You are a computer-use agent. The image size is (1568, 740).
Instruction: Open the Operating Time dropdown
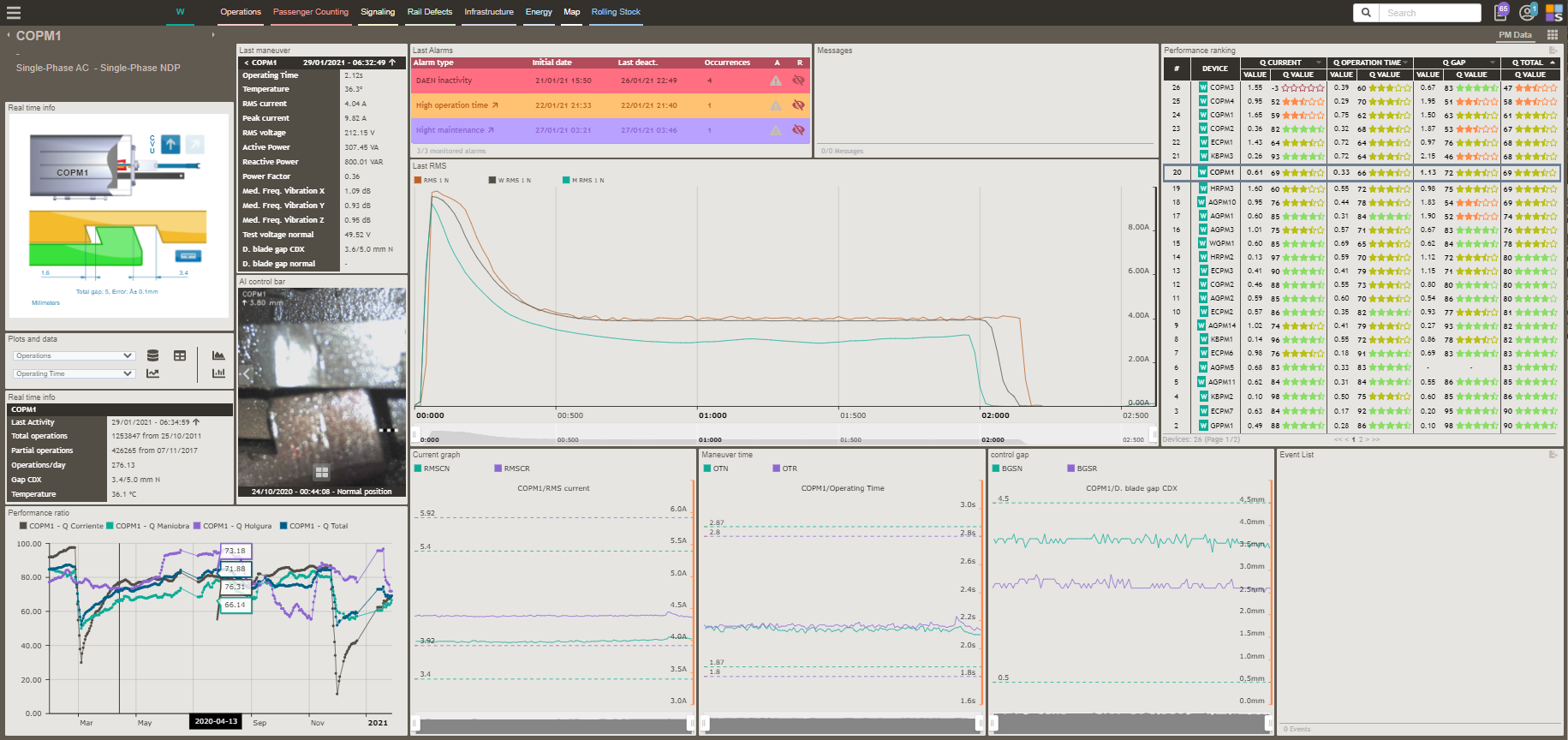[74, 373]
